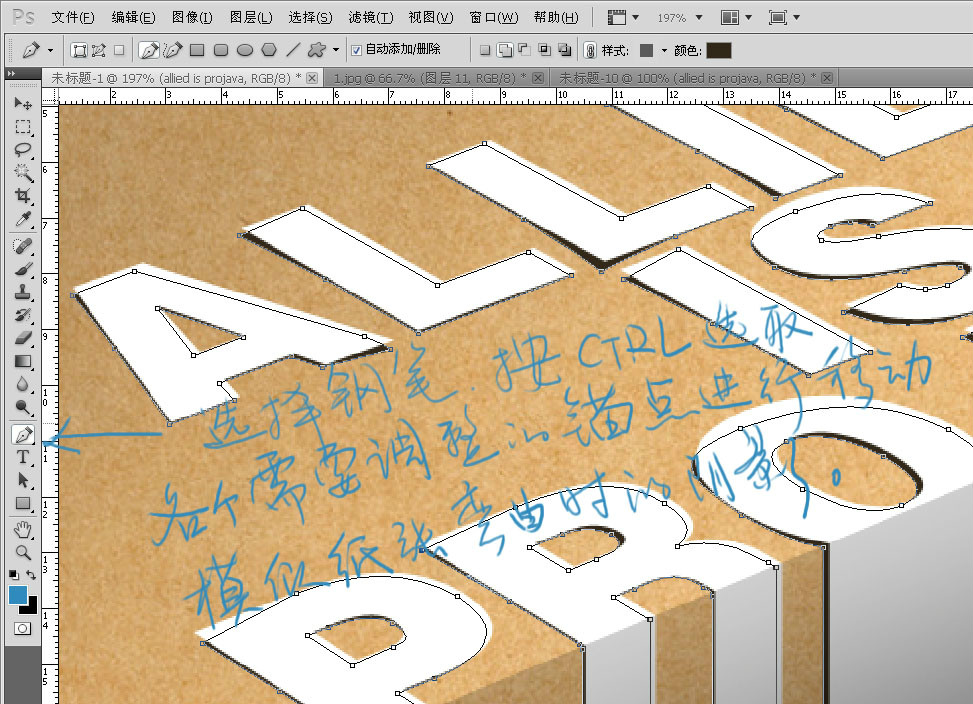Choose the Rectangle option in options bar
This screenshot has width=973, height=704.
(x=197, y=50)
